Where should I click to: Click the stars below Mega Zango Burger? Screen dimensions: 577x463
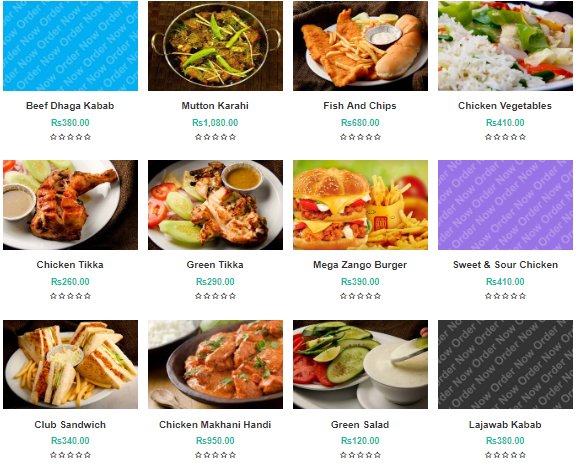coord(360,296)
